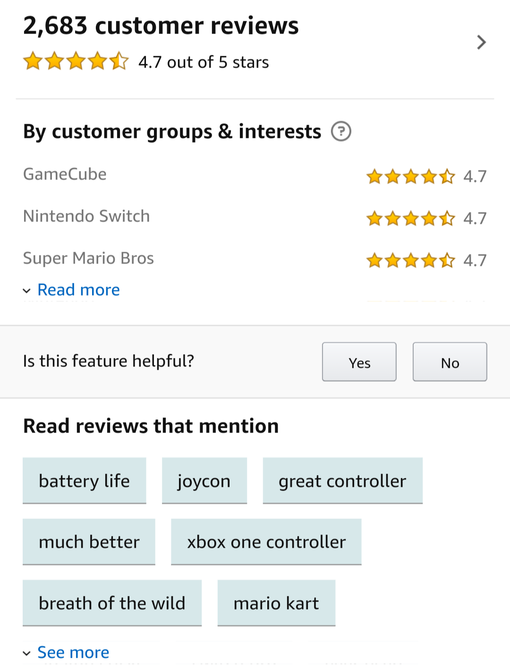The height and width of the screenshot is (670, 510).
Task: Expand Read more customer groups
Action: coord(79,290)
